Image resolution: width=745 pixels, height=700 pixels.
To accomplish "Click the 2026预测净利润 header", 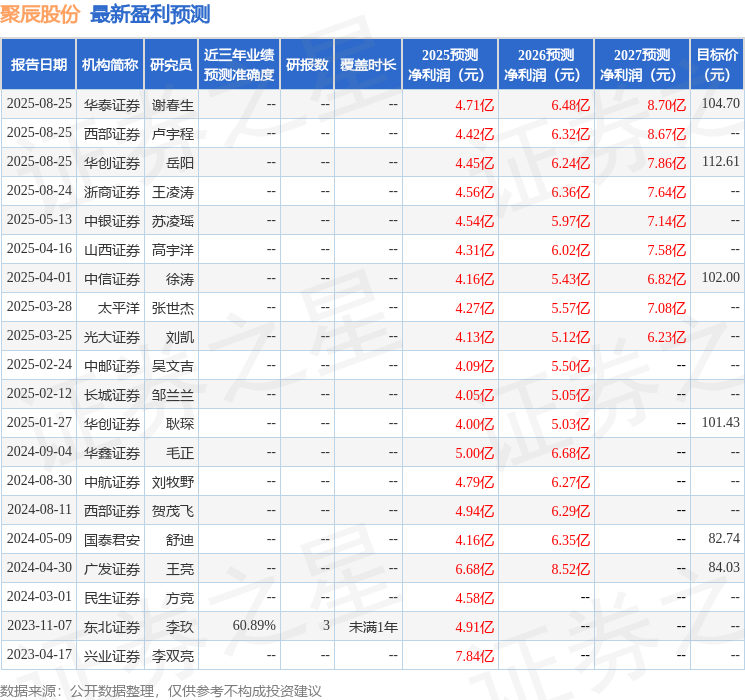I will click(x=546, y=65).
